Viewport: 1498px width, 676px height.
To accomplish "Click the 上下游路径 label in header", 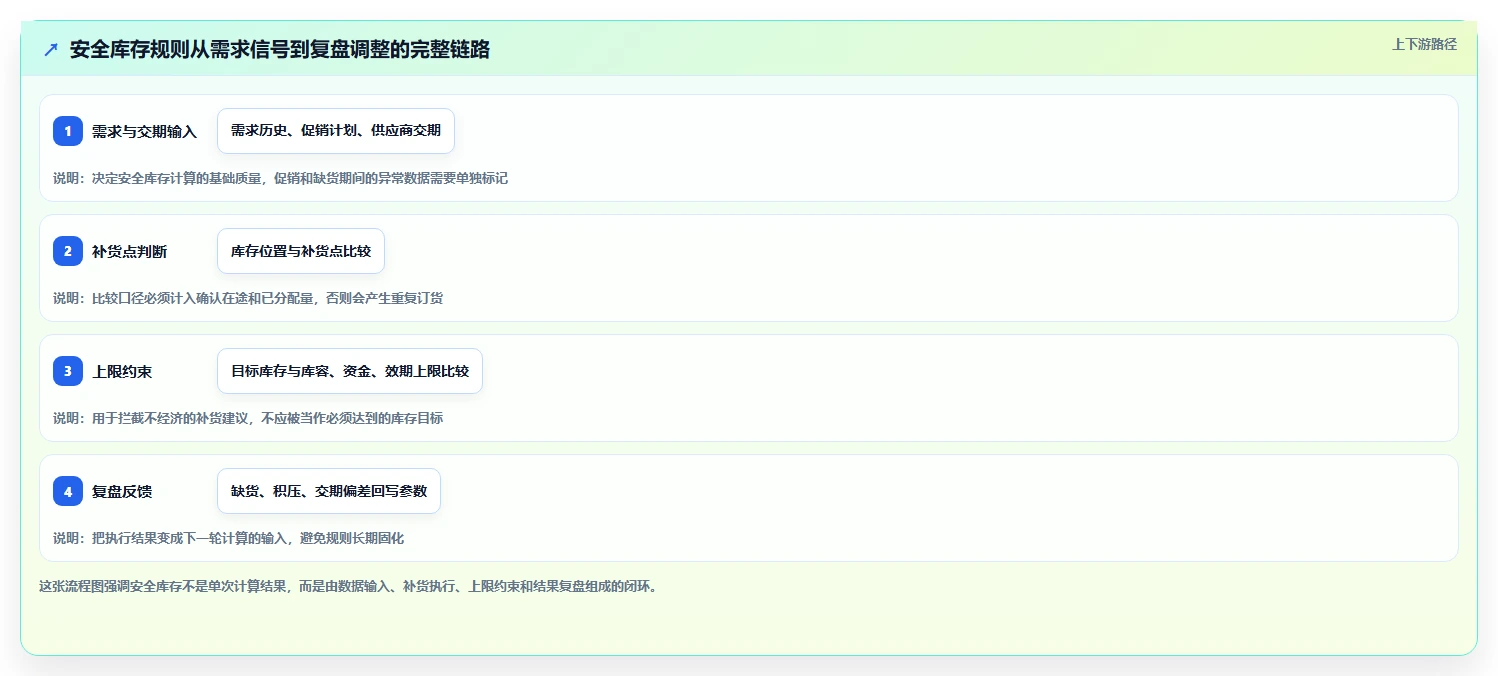I will [x=1424, y=44].
